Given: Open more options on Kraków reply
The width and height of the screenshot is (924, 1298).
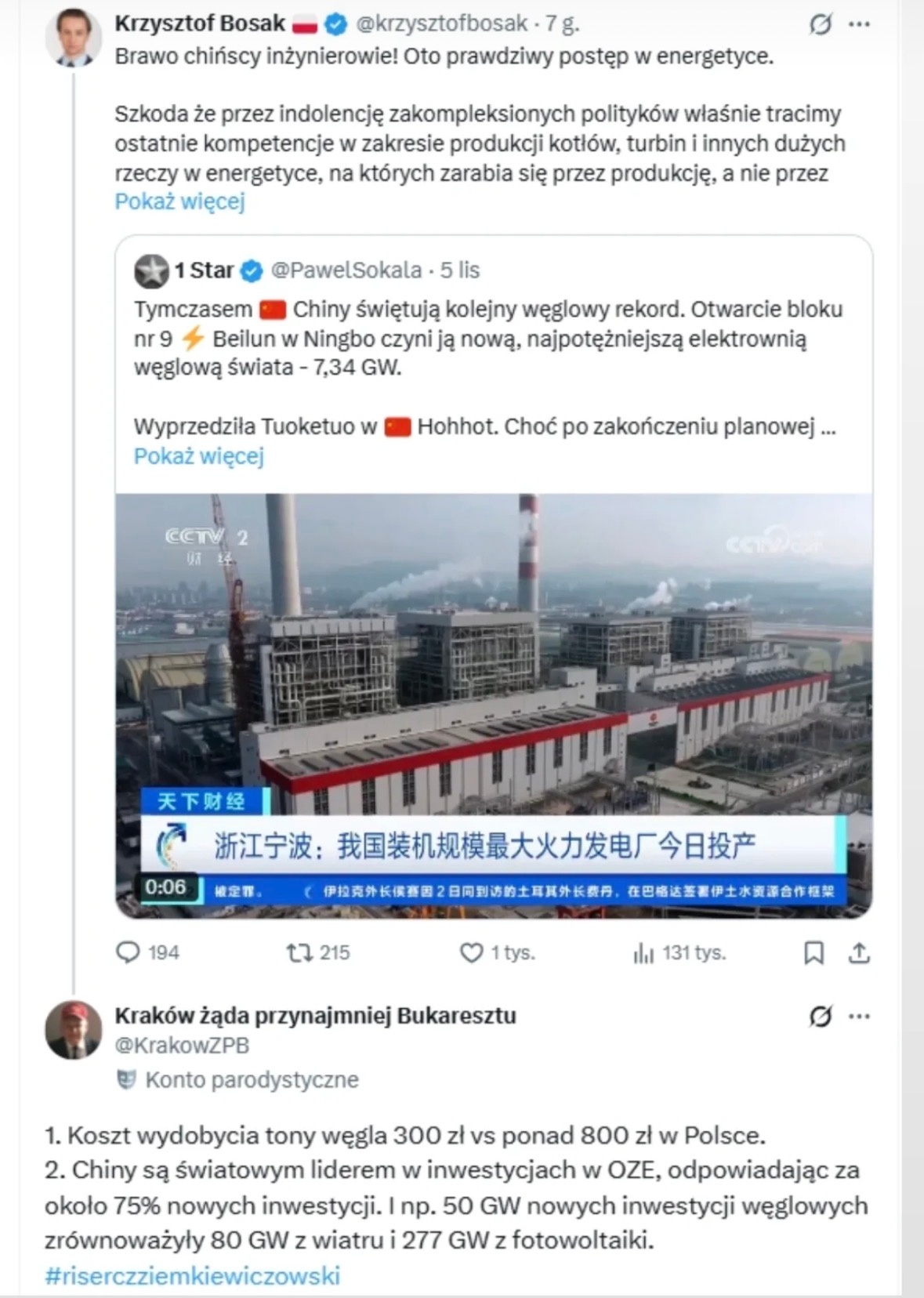Looking at the screenshot, I should coord(860,1017).
